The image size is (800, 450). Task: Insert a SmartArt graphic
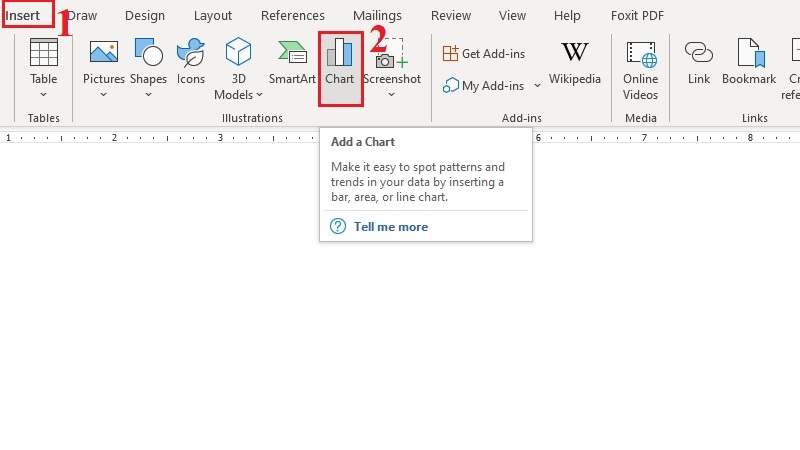(x=292, y=61)
